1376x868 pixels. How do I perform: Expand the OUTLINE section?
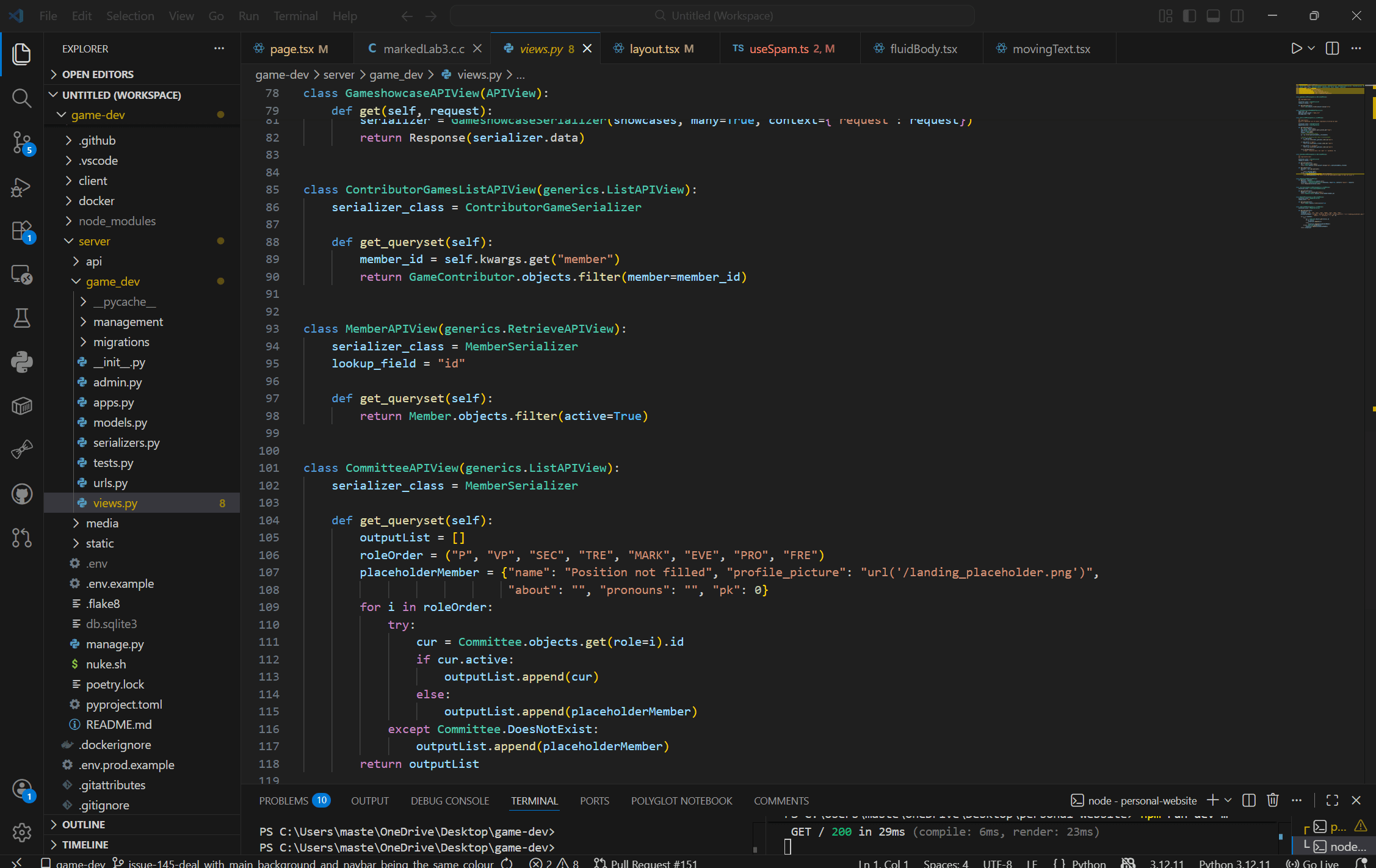point(142,824)
